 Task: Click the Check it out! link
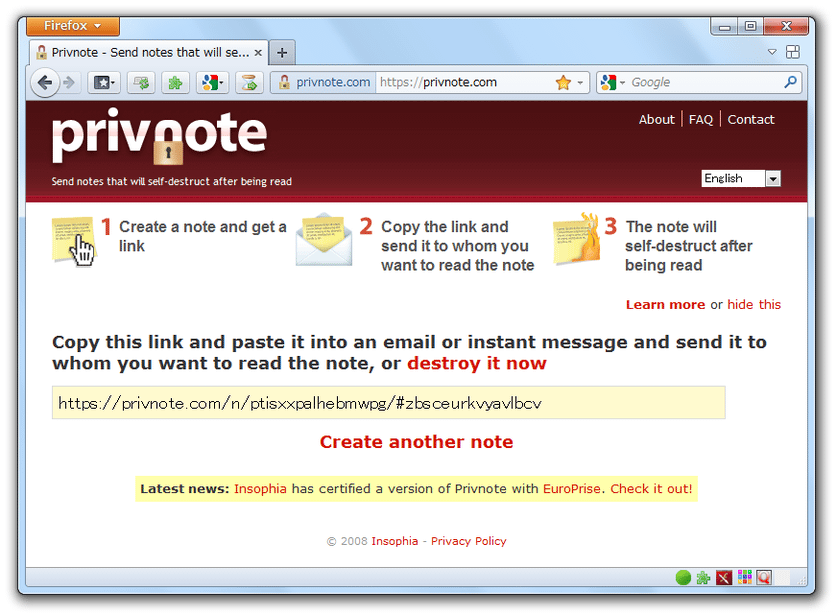click(x=651, y=489)
